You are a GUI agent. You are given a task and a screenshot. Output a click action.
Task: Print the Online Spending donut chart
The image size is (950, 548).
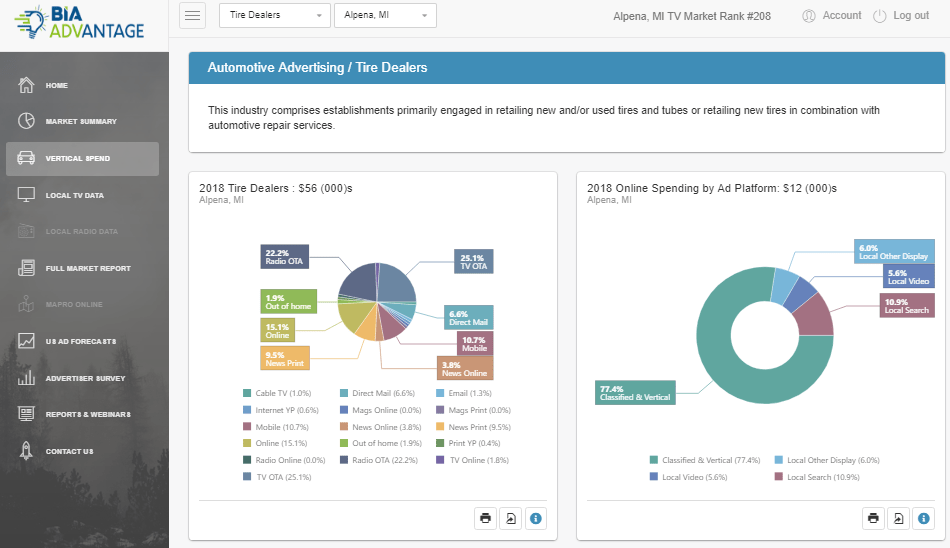click(x=873, y=518)
